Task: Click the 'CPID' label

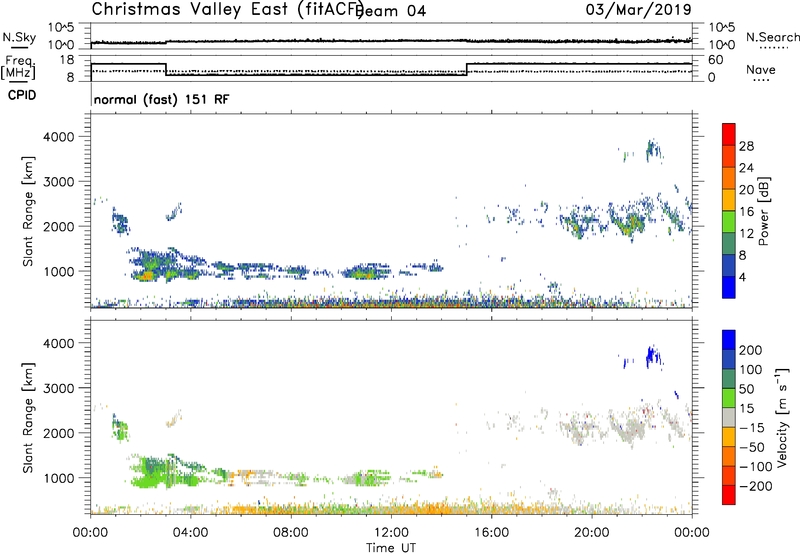Action: point(22,95)
